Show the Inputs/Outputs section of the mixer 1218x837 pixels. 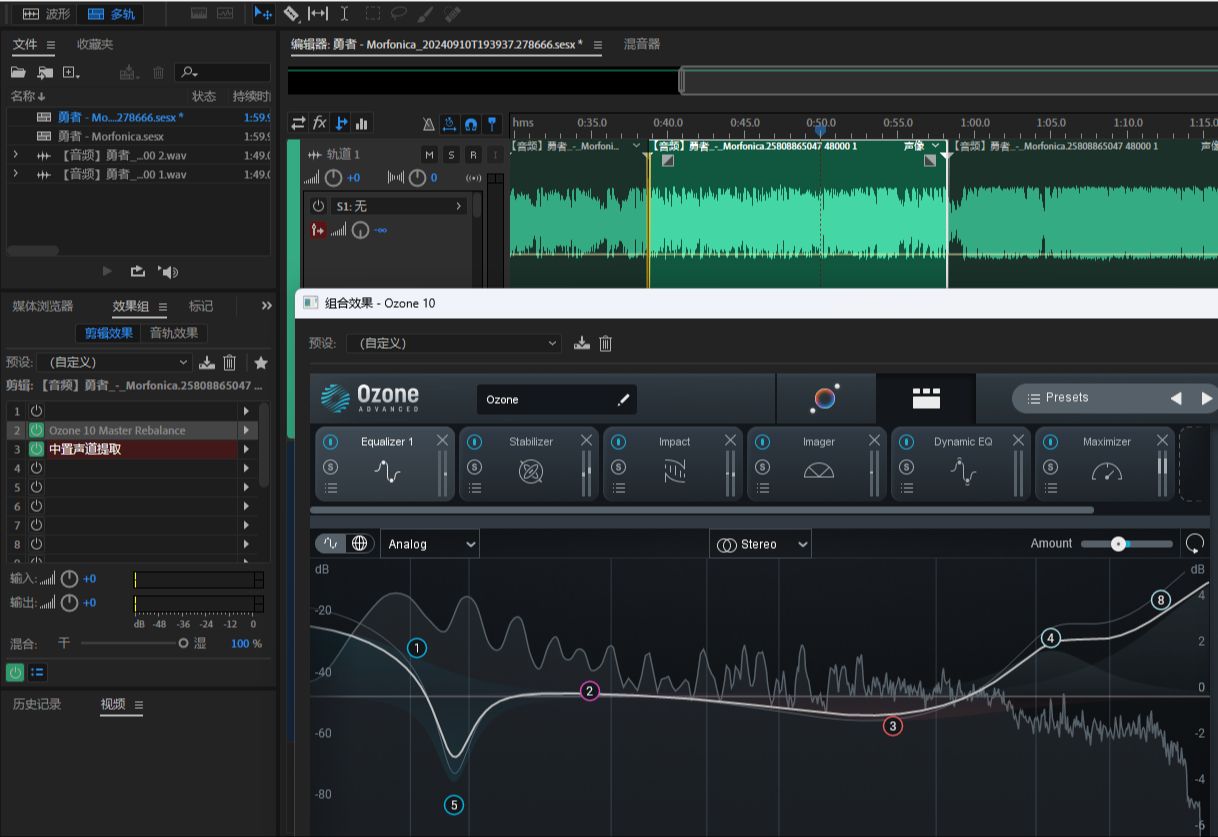(298, 123)
